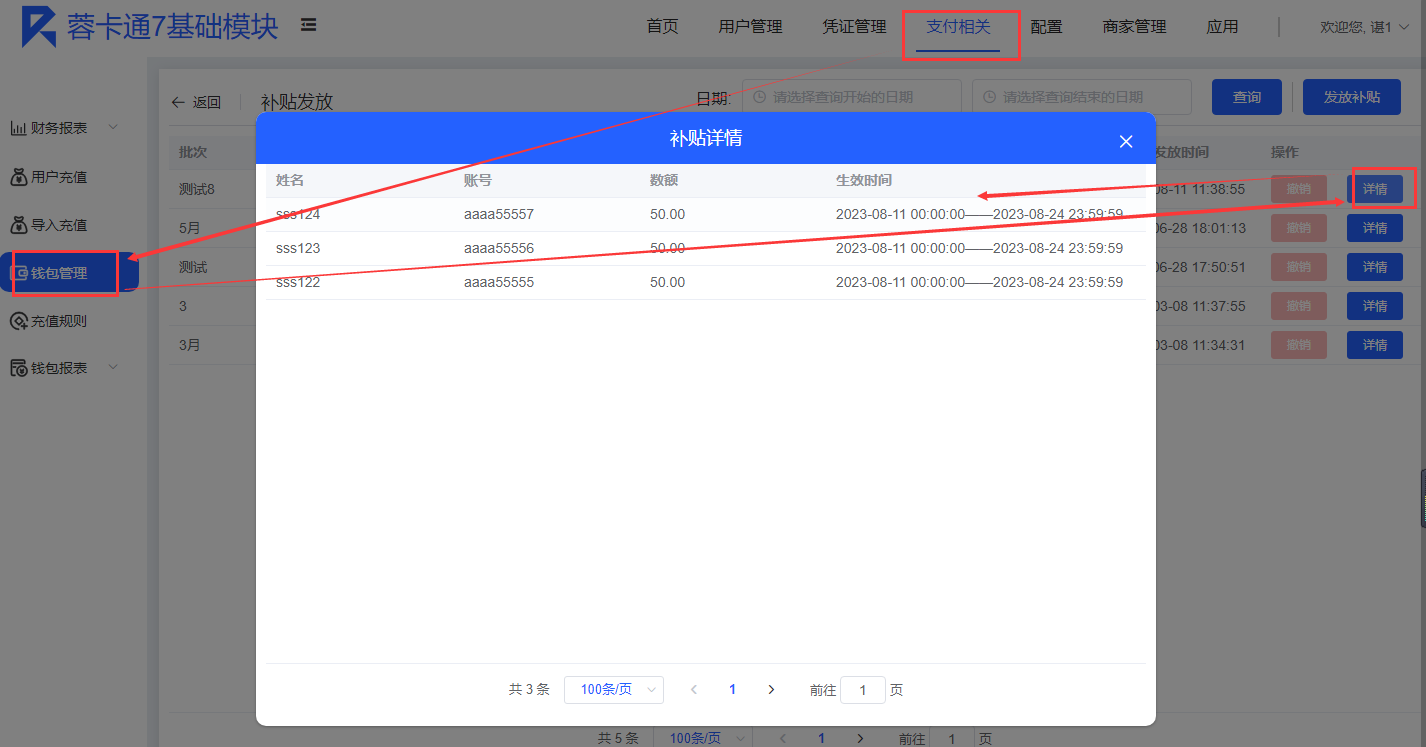Go to next page in dialog pagination
The width and height of the screenshot is (1426, 747).
point(771,690)
